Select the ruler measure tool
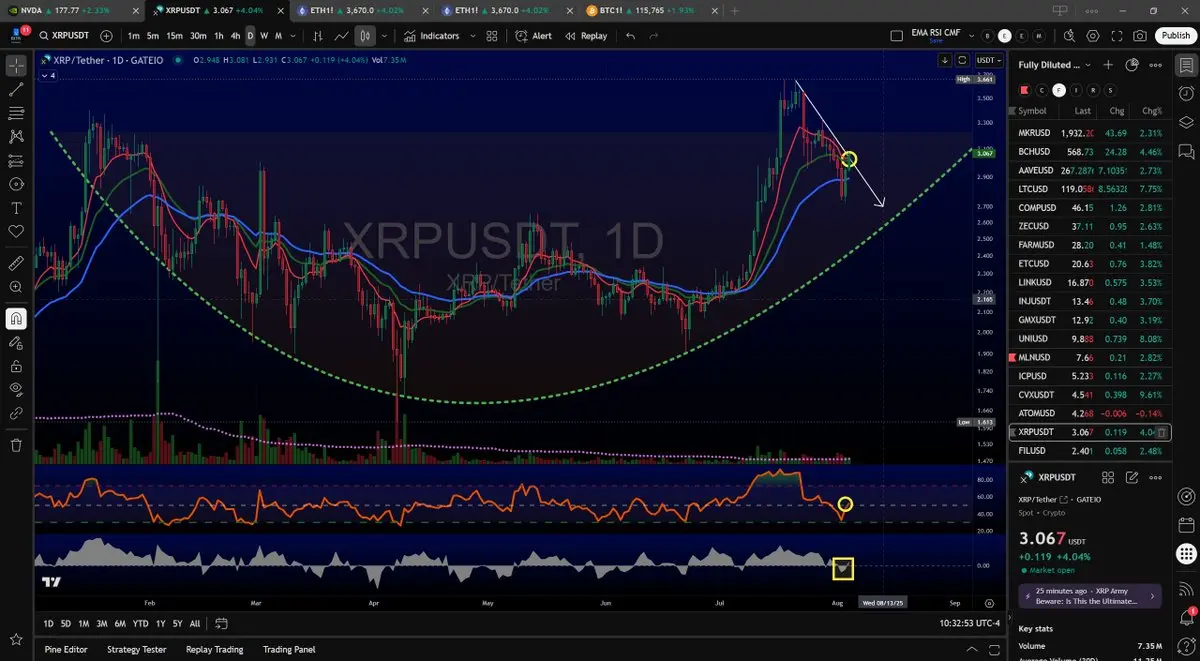1200x661 pixels. click(16, 264)
